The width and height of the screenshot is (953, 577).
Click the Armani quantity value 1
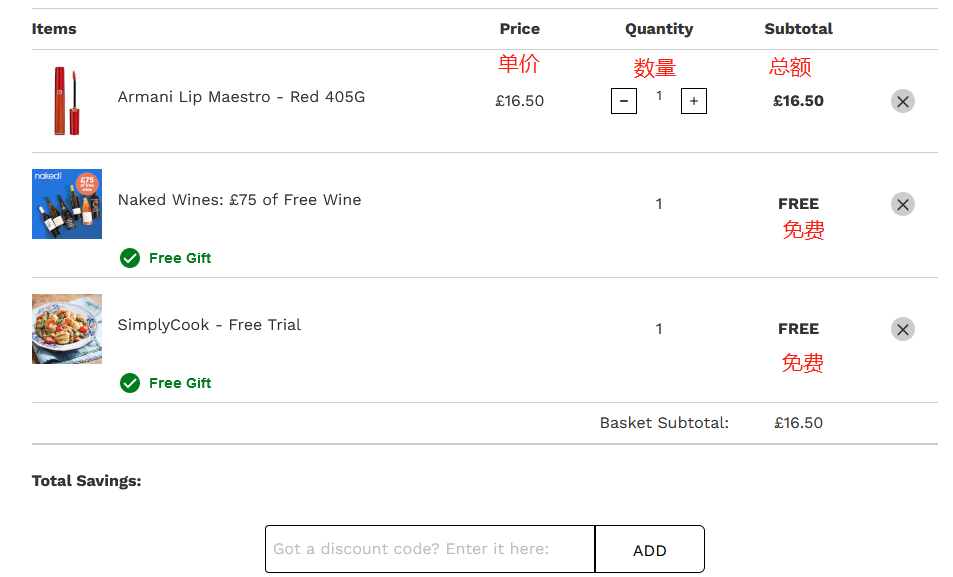[659, 95]
